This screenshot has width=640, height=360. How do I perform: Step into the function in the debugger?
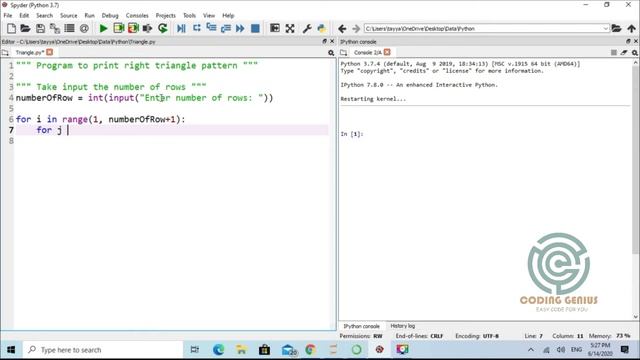click(x=211, y=28)
